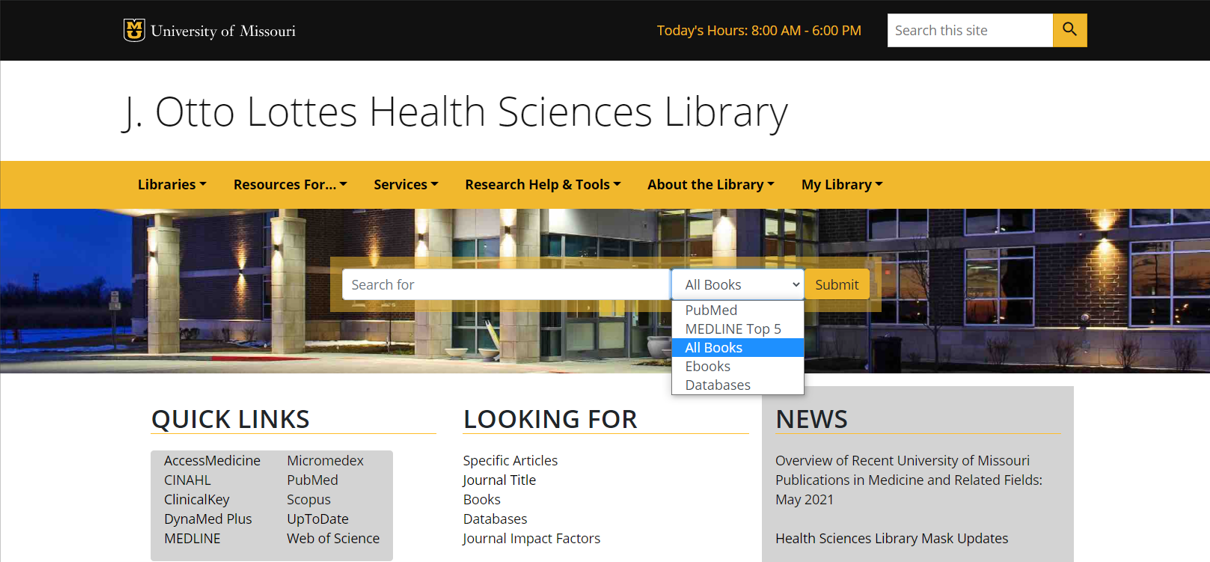1210x562 pixels.
Task: Expand the Services navigation menu
Action: (406, 184)
